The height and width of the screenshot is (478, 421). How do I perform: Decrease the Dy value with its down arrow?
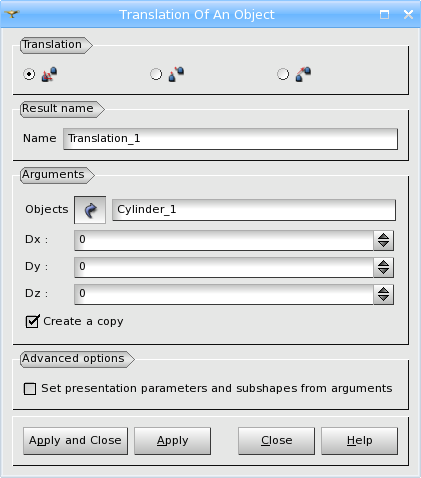point(384,271)
